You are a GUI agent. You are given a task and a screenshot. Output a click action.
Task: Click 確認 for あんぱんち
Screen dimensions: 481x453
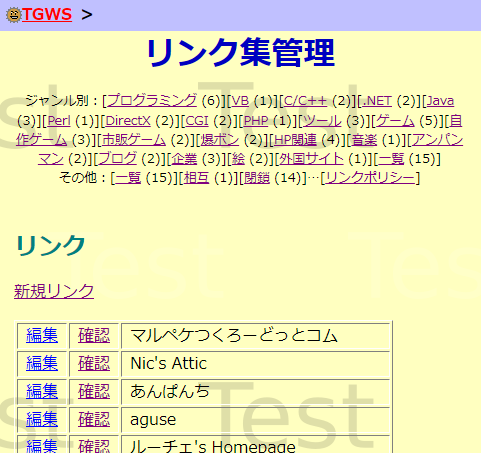(x=94, y=391)
